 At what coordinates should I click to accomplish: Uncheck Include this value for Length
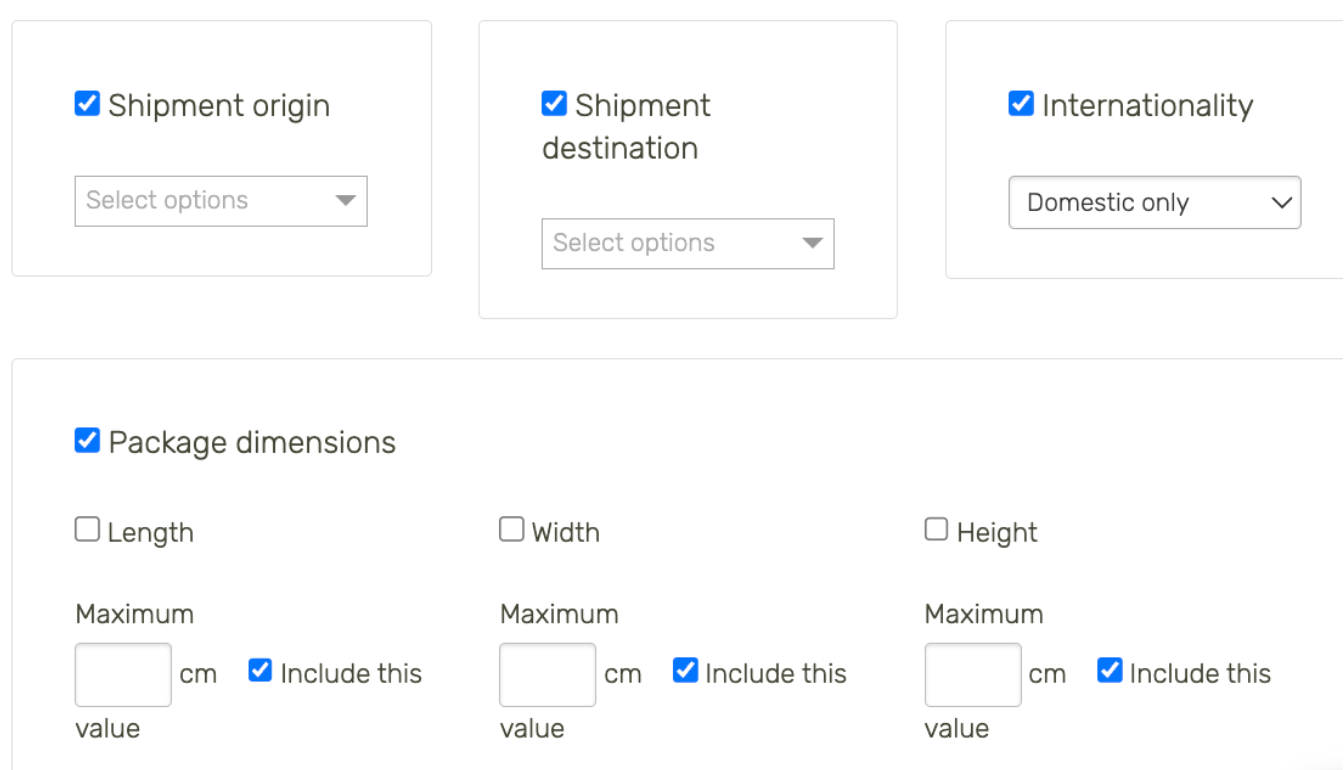pos(260,671)
